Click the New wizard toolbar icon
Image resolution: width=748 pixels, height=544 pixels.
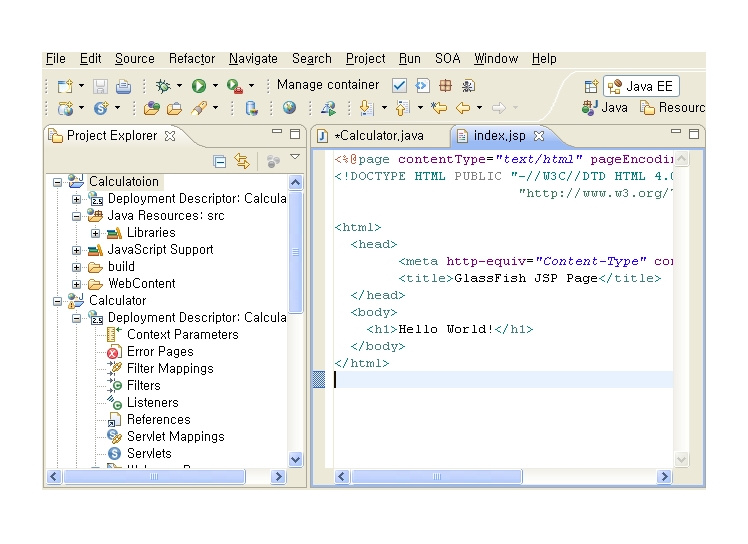tap(65, 86)
